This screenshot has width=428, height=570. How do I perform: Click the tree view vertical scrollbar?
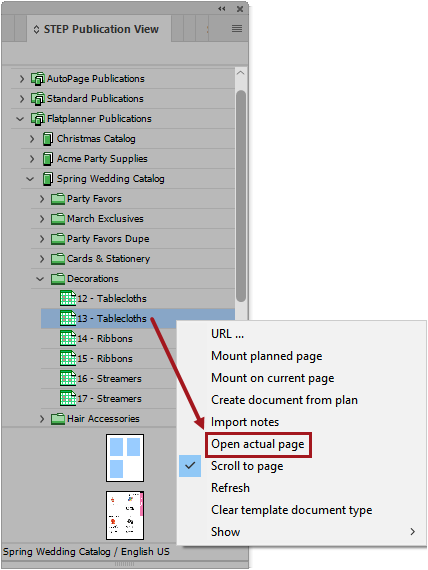(x=241, y=196)
